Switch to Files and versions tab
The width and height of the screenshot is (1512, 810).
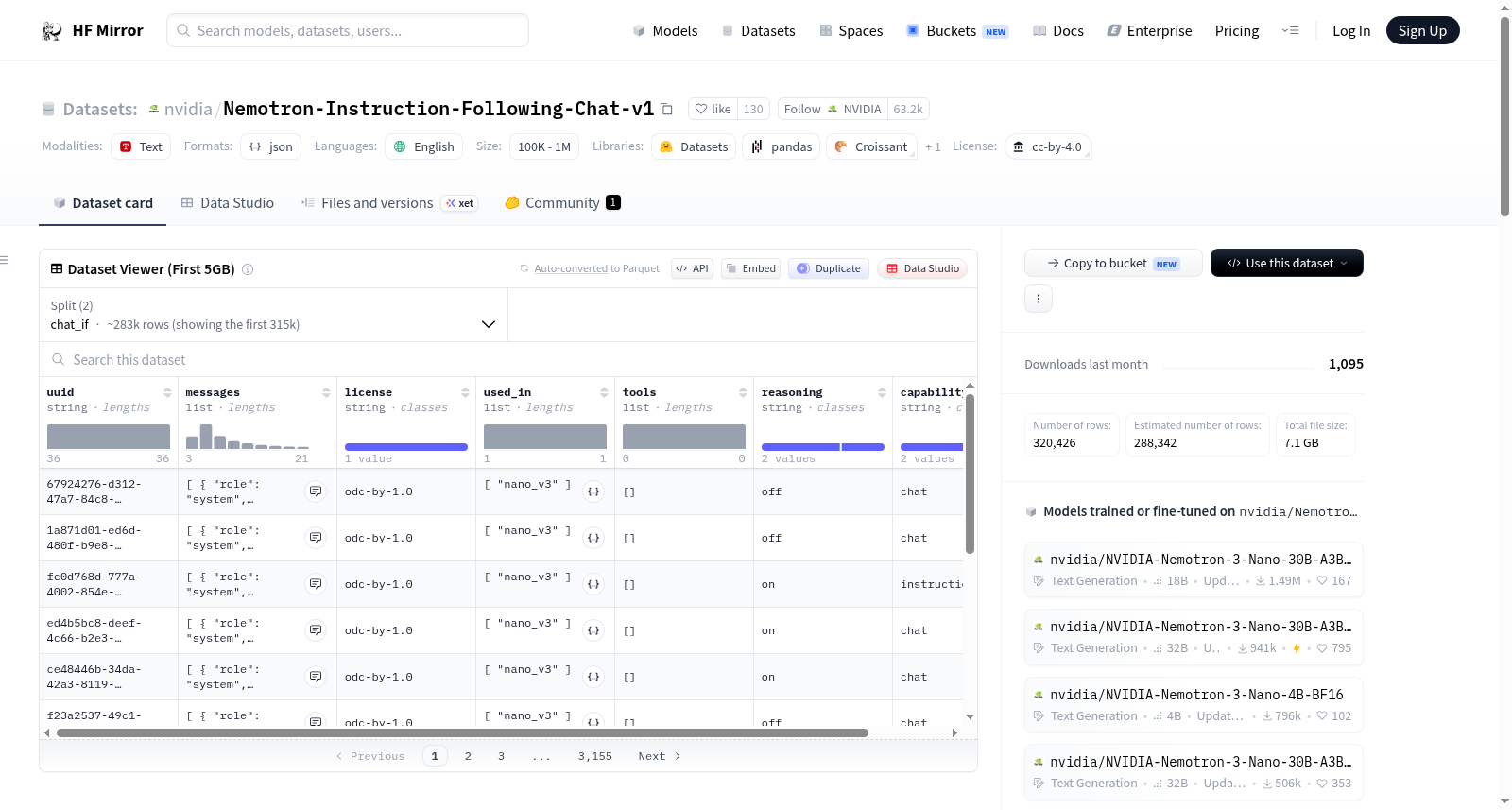click(x=388, y=202)
